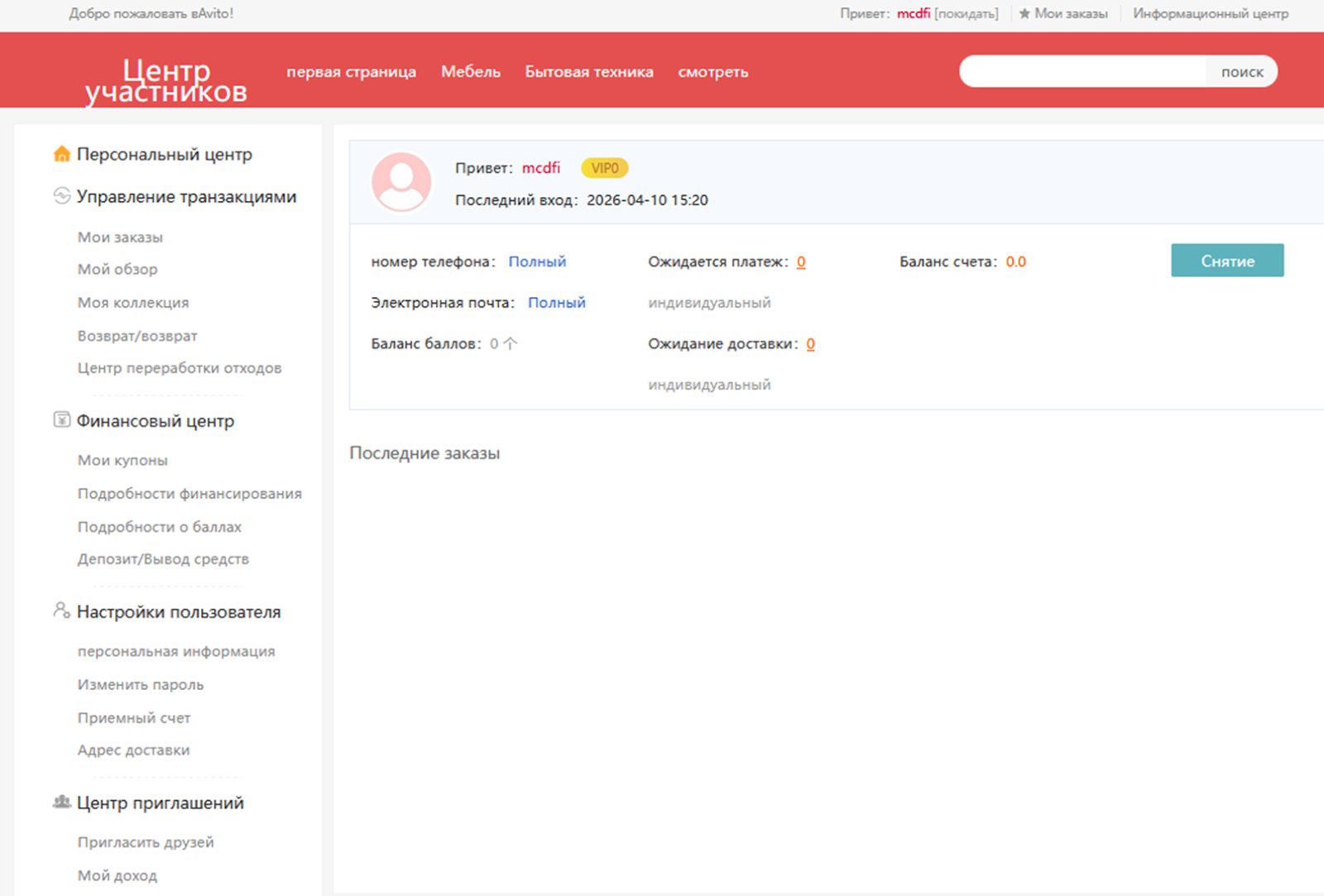Screen dimensions: 1324x896
Task: Open Пригласить друзей in sidebar
Action: pyautogui.click(x=146, y=842)
